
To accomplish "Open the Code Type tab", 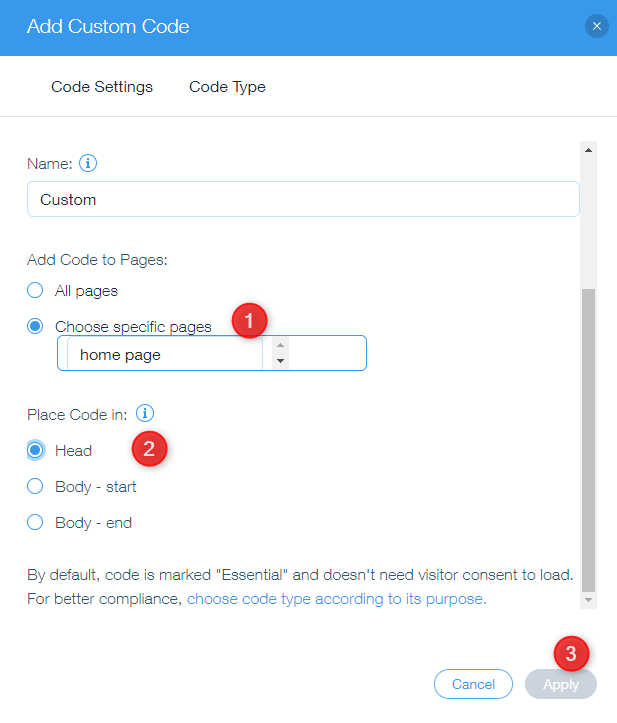I will coord(227,87).
